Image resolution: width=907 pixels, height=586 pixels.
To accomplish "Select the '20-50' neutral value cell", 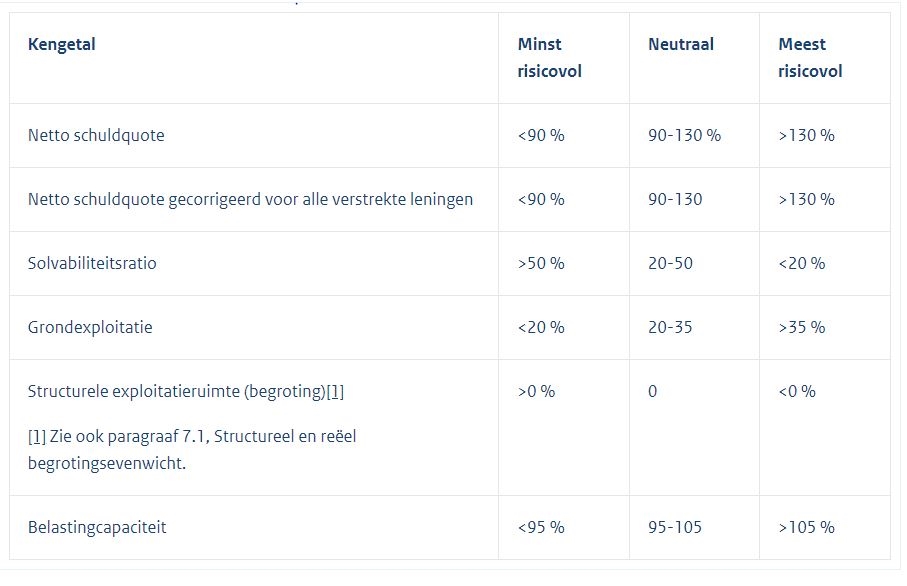I will coord(670,263).
